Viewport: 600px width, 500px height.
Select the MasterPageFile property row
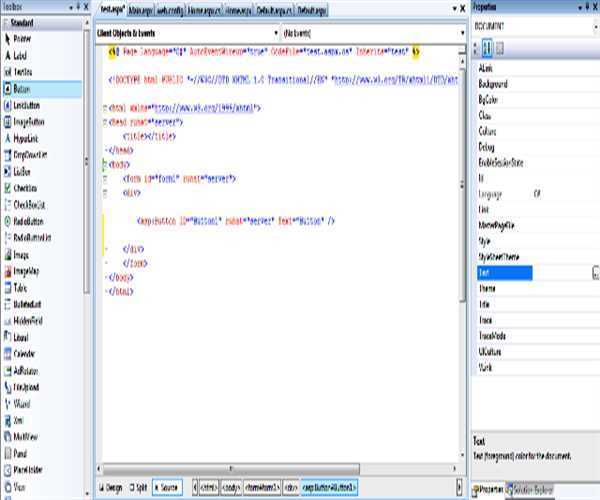pyautogui.click(x=536, y=226)
